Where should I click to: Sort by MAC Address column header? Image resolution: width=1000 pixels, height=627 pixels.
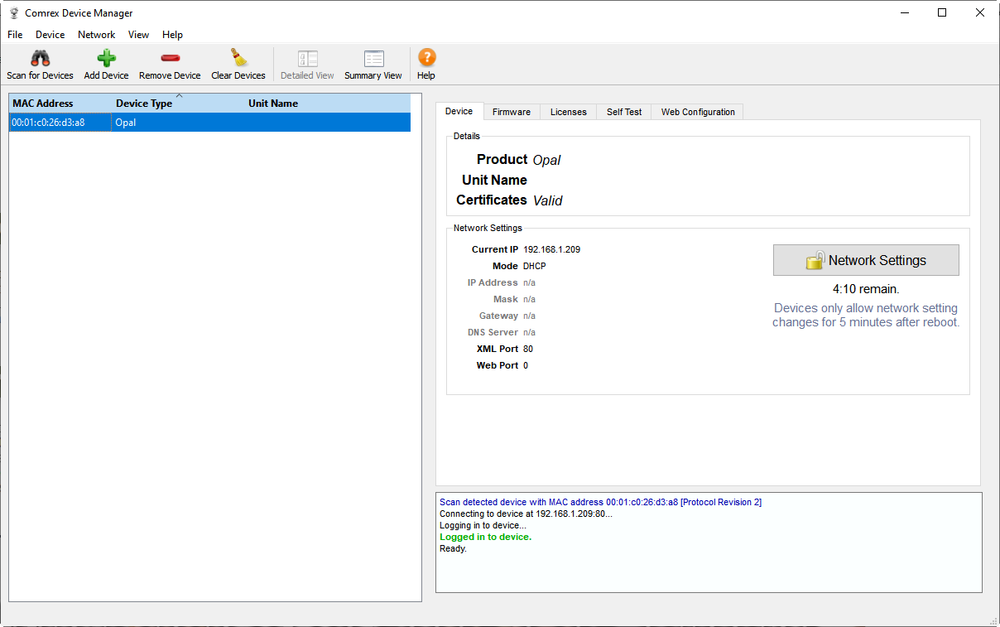61,103
